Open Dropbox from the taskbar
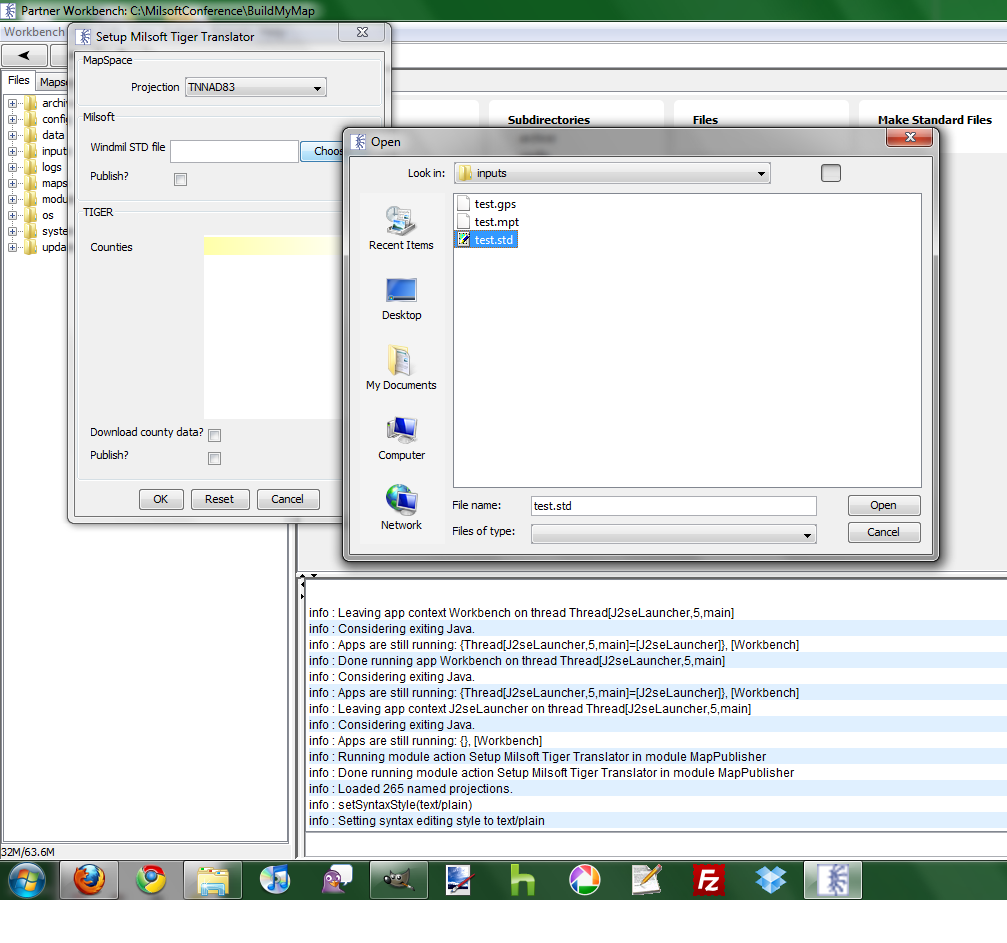The image size is (1007, 943). pyautogui.click(x=771, y=879)
